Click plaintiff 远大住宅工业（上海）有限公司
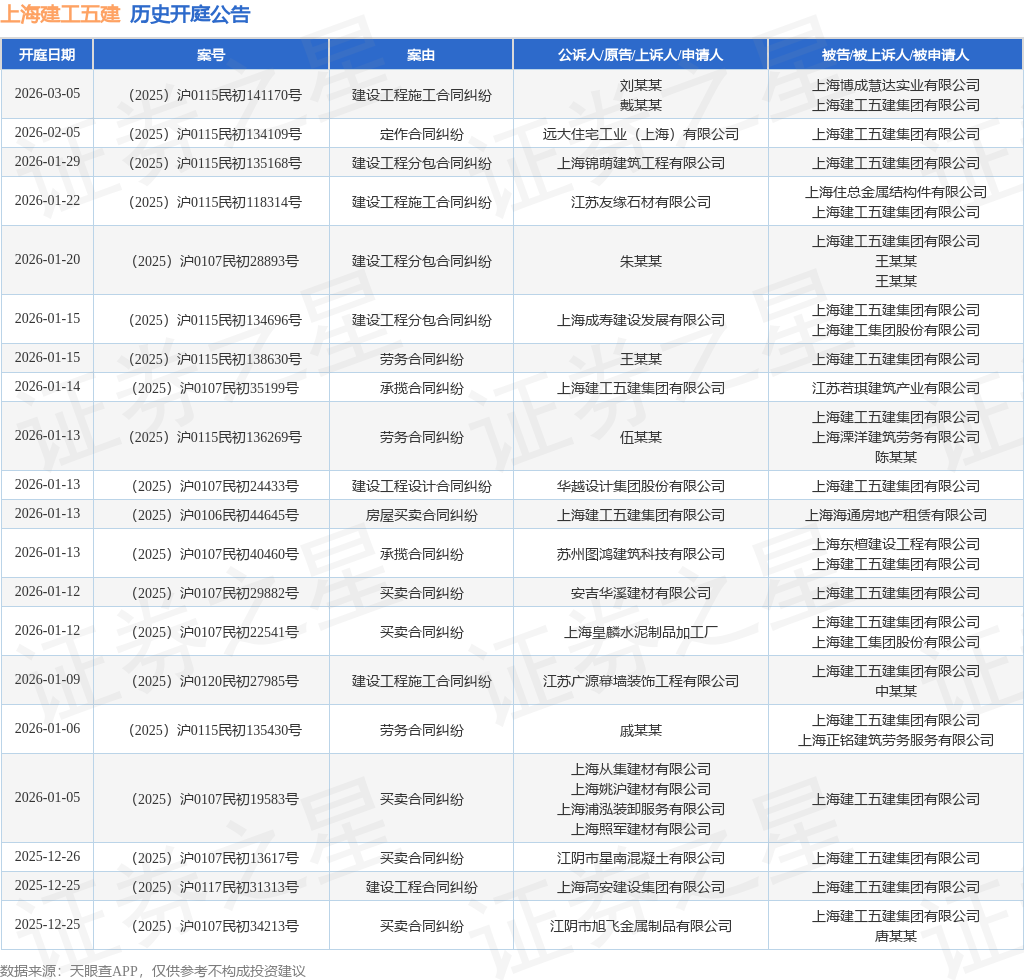This screenshot has width=1024, height=980. [641, 134]
